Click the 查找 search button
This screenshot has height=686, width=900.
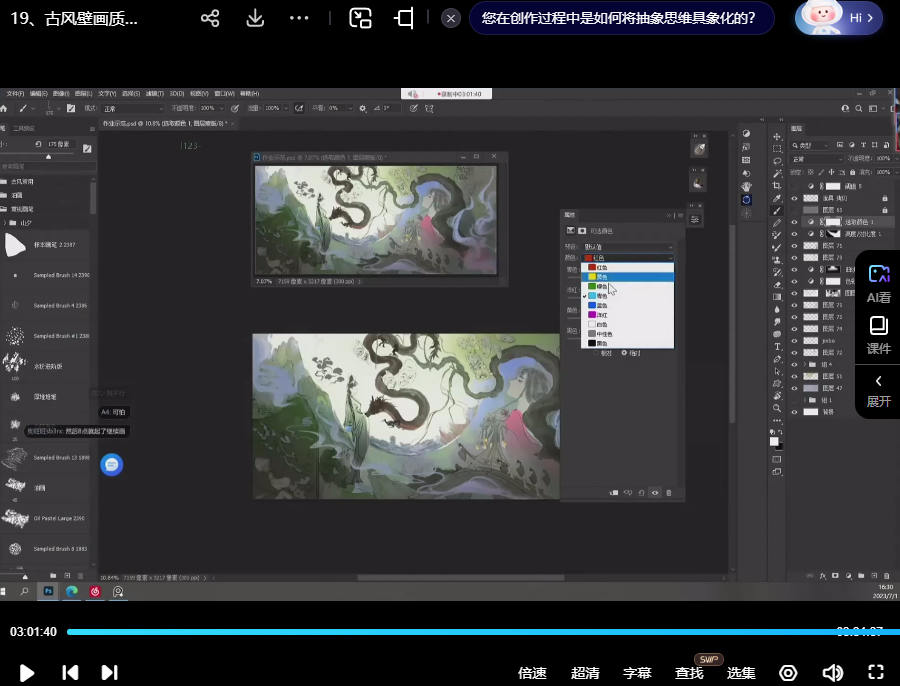pos(689,673)
